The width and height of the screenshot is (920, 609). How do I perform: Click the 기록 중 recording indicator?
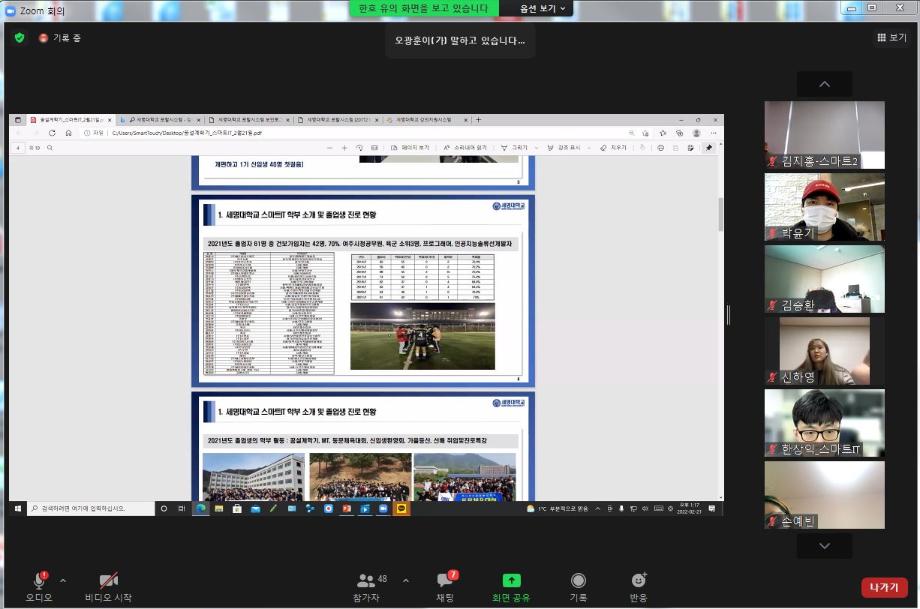coord(60,38)
